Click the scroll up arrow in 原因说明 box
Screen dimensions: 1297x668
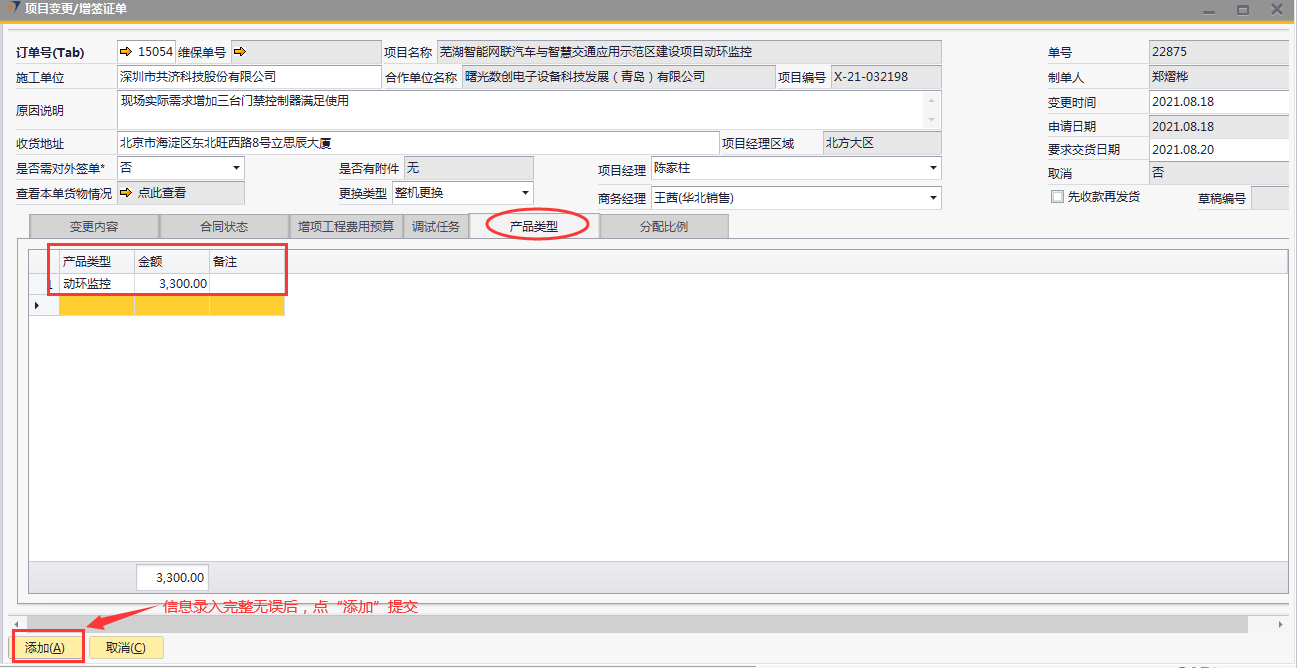pos(932,100)
